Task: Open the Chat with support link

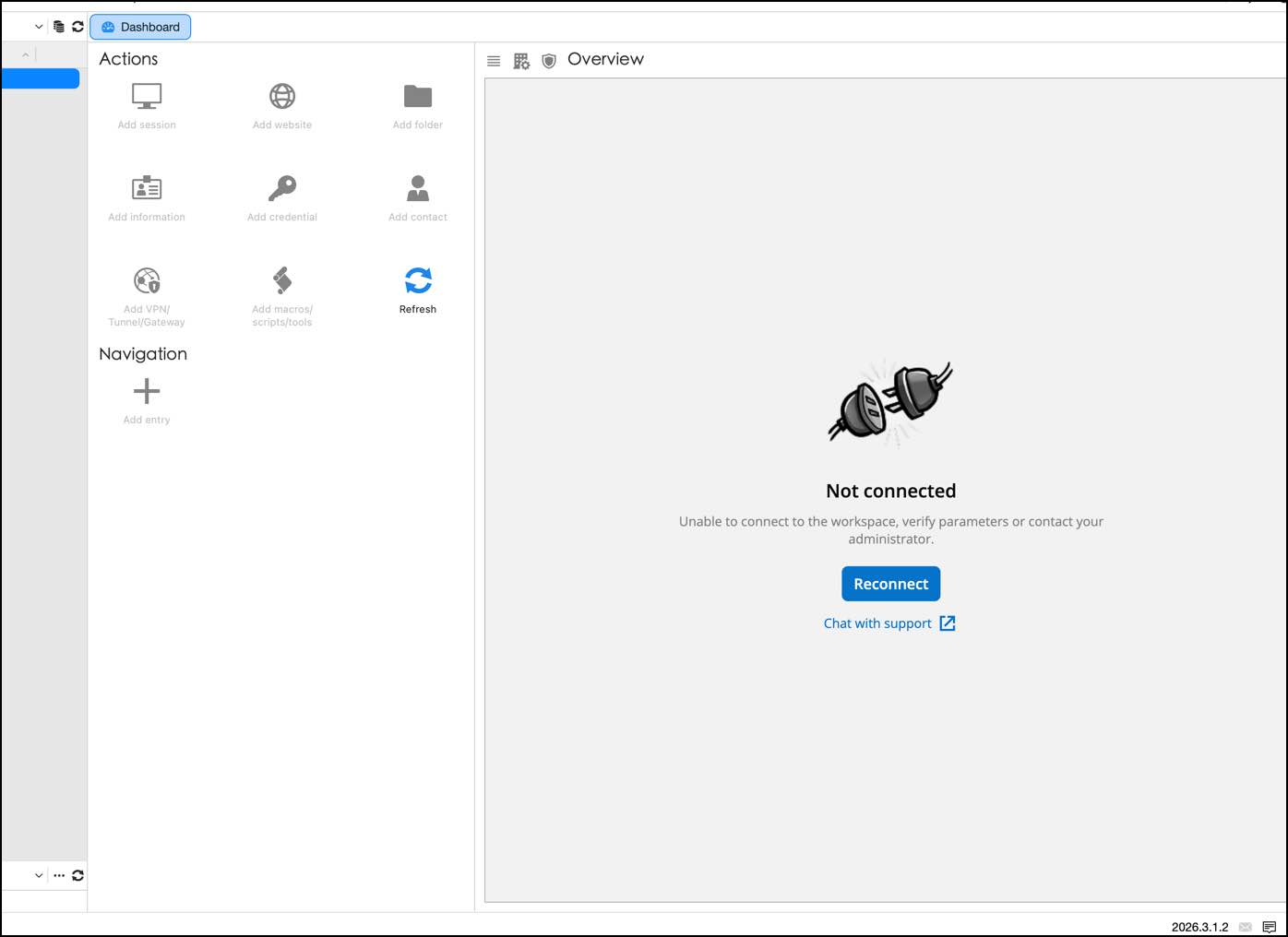Action: pos(889,623)
